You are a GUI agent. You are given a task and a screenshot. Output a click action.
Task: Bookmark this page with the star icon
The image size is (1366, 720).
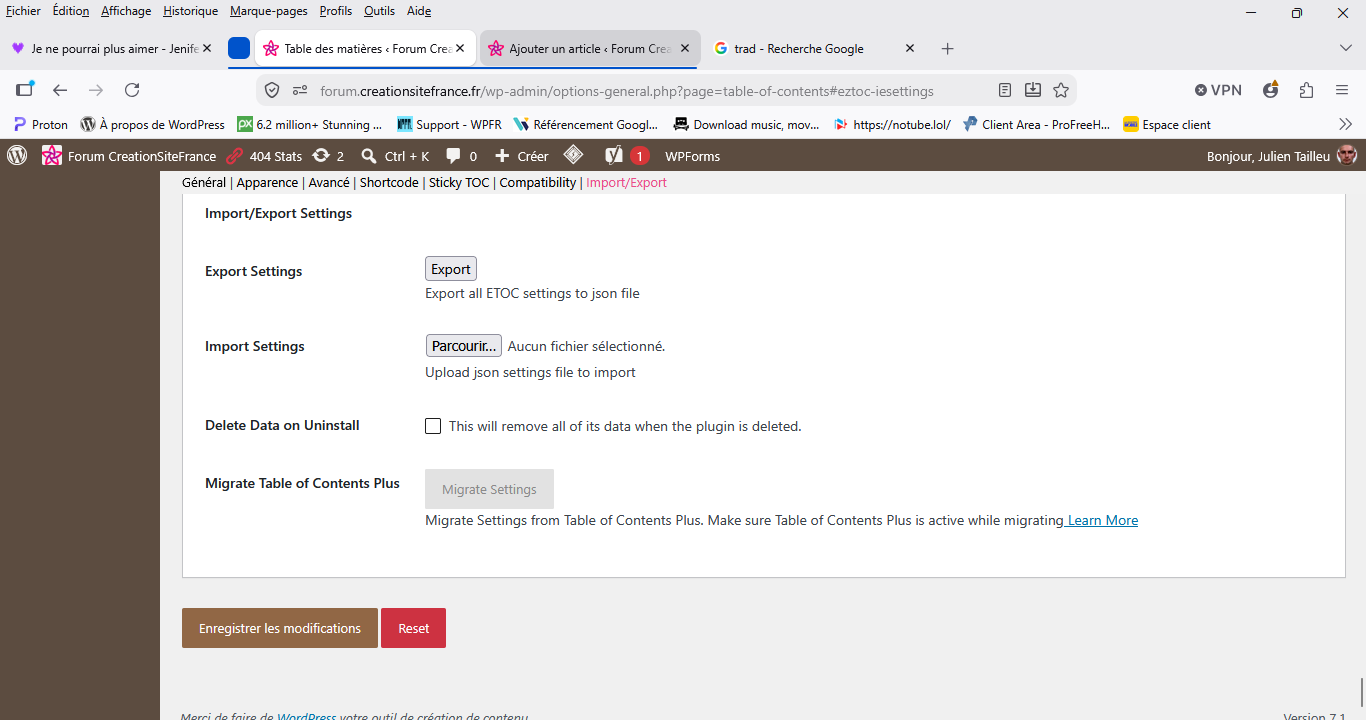tap(1061, 90)
